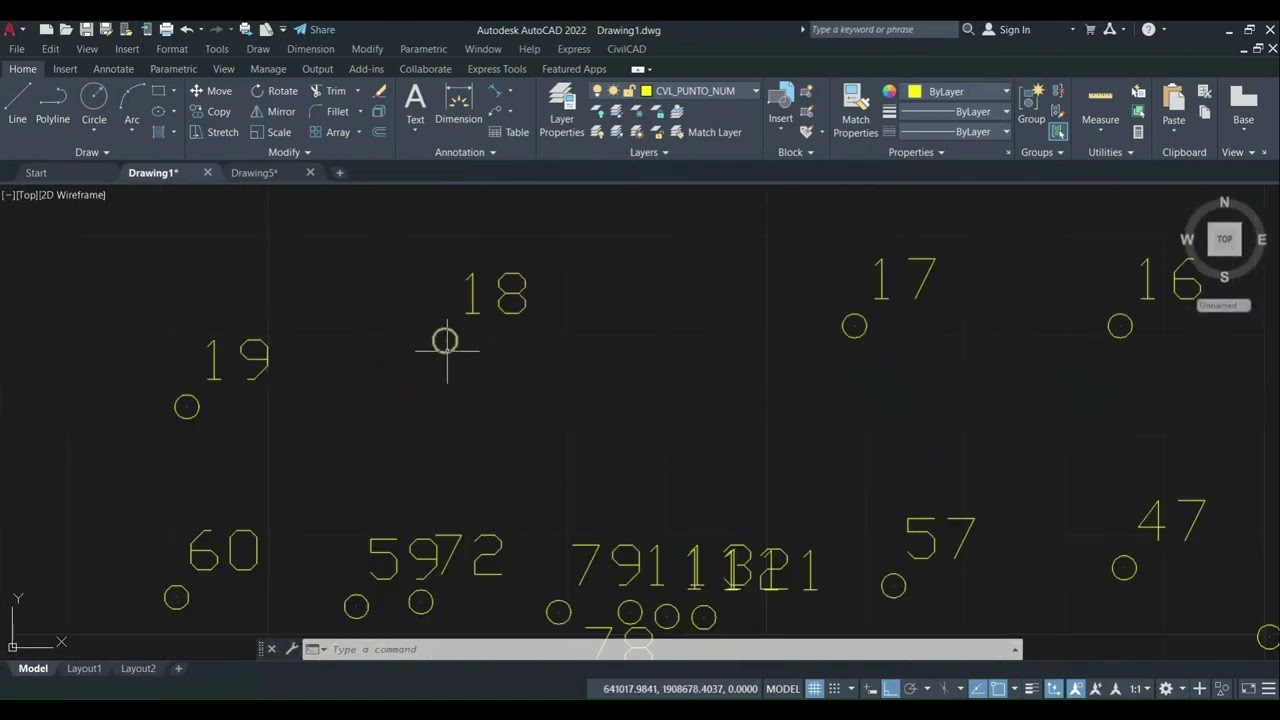The width and height of the screenshot is (1280, 720).
Task: Activate the Move command
Action: (x=211, y=91)
